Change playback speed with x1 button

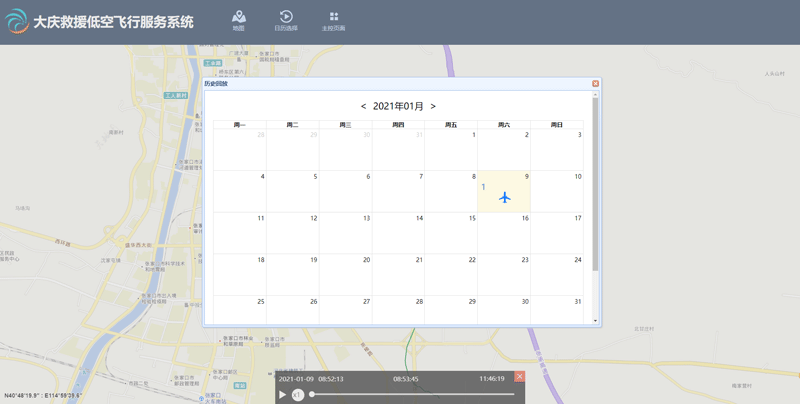[298, 395]
